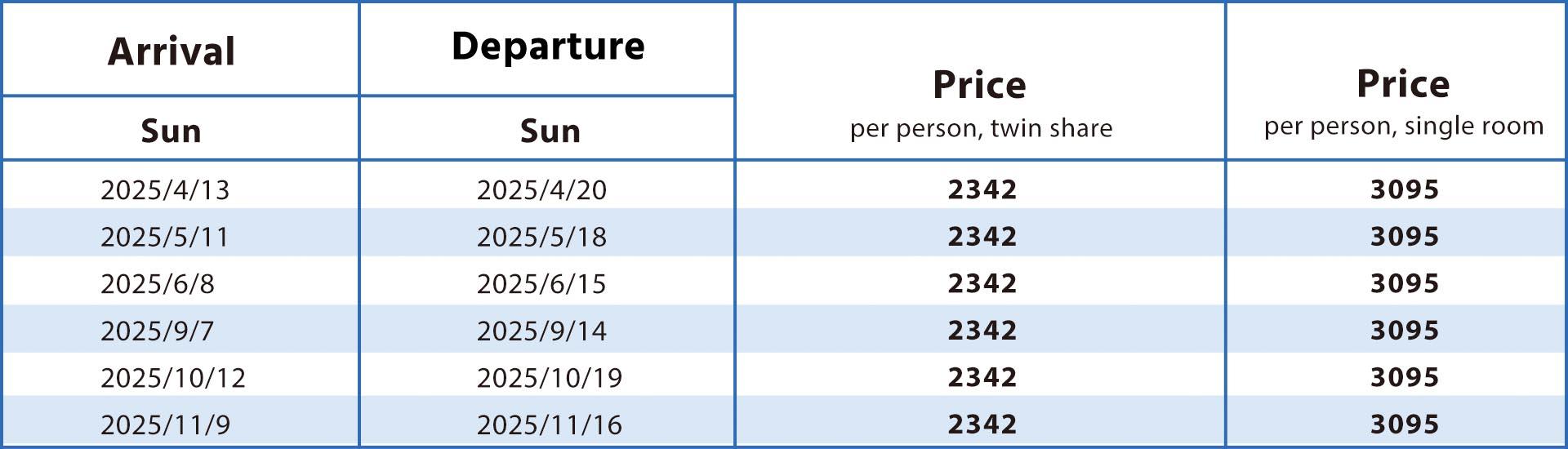Click the Departure column header
The width and height of the screenshot is (1568, 449).
coord(548,46)
